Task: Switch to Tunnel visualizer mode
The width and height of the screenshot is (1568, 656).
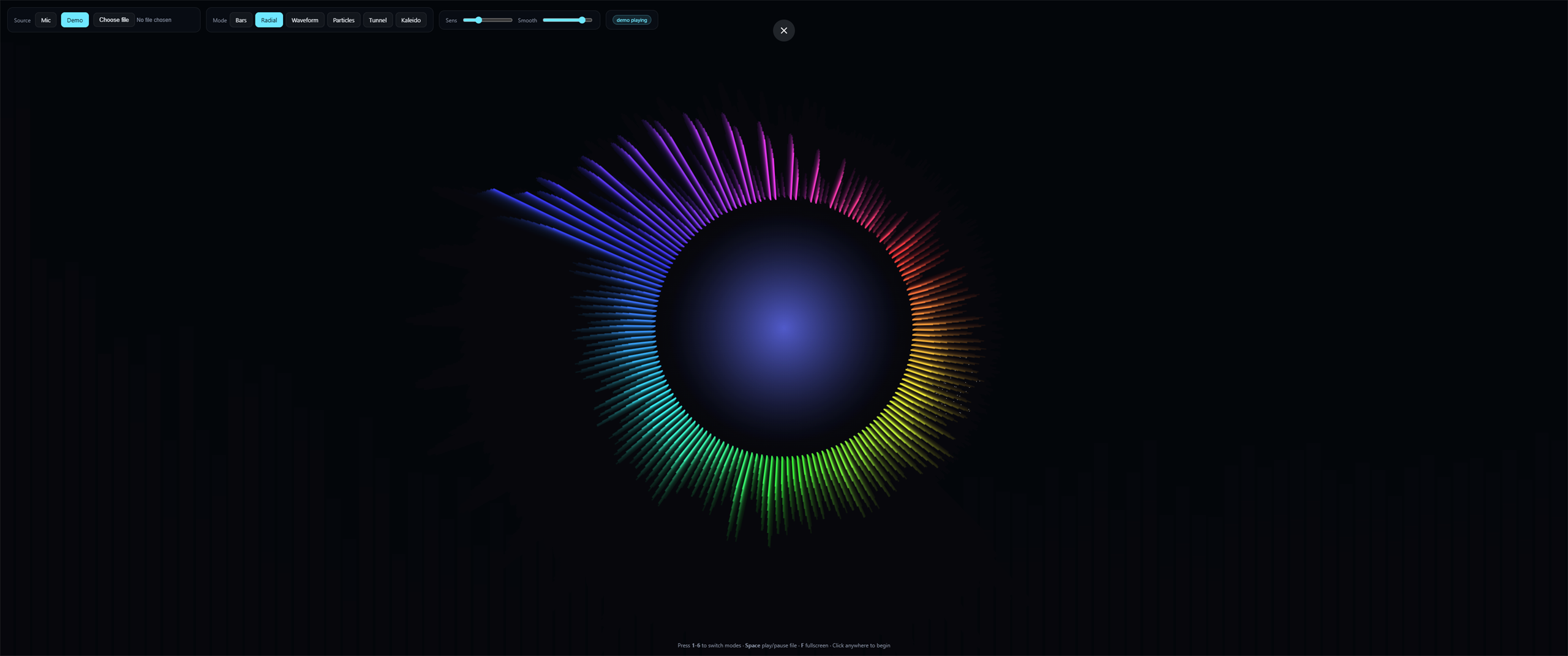Action: tap(378, 20)
